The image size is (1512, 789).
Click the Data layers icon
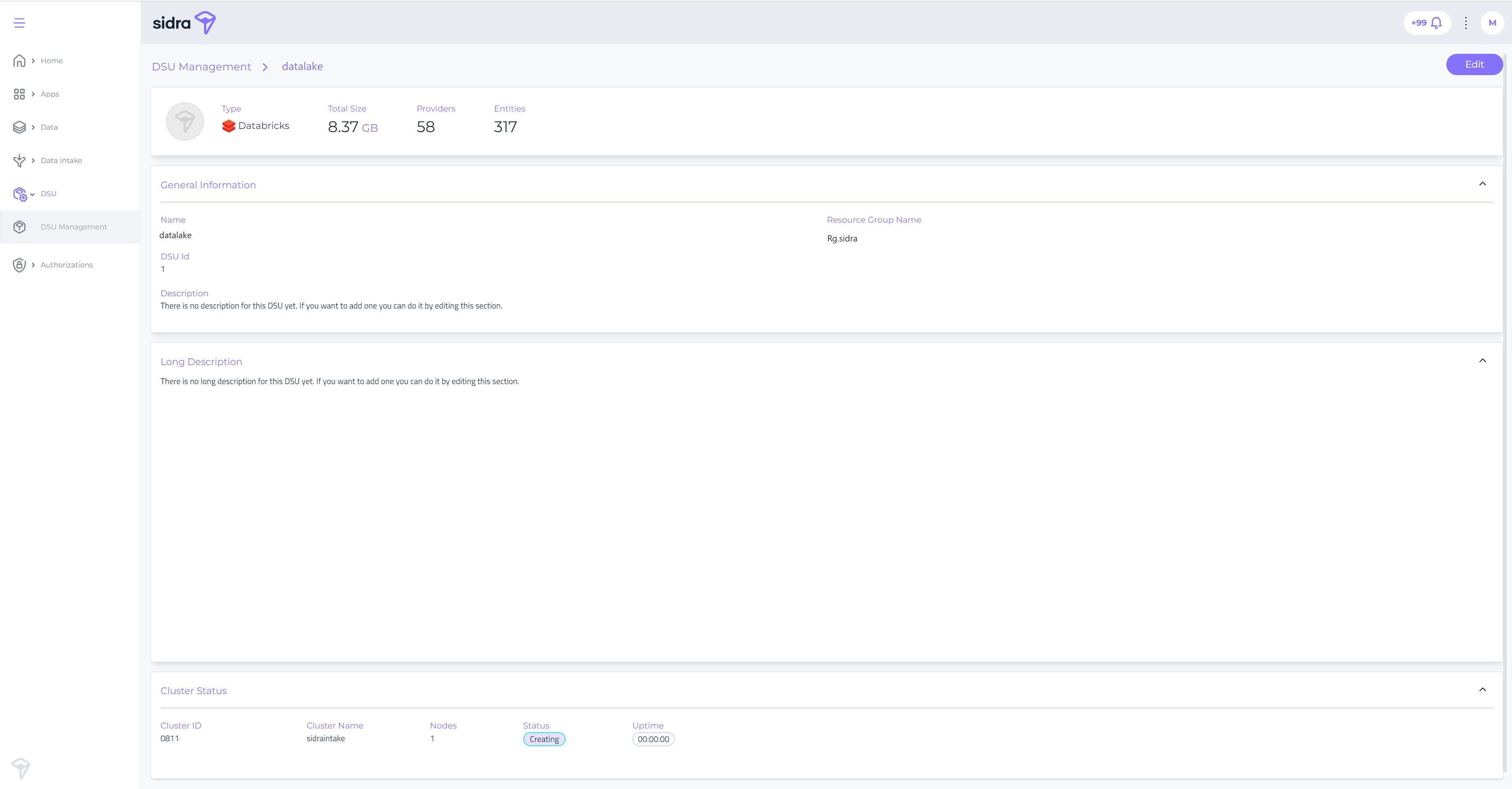[x=19, y=127]
